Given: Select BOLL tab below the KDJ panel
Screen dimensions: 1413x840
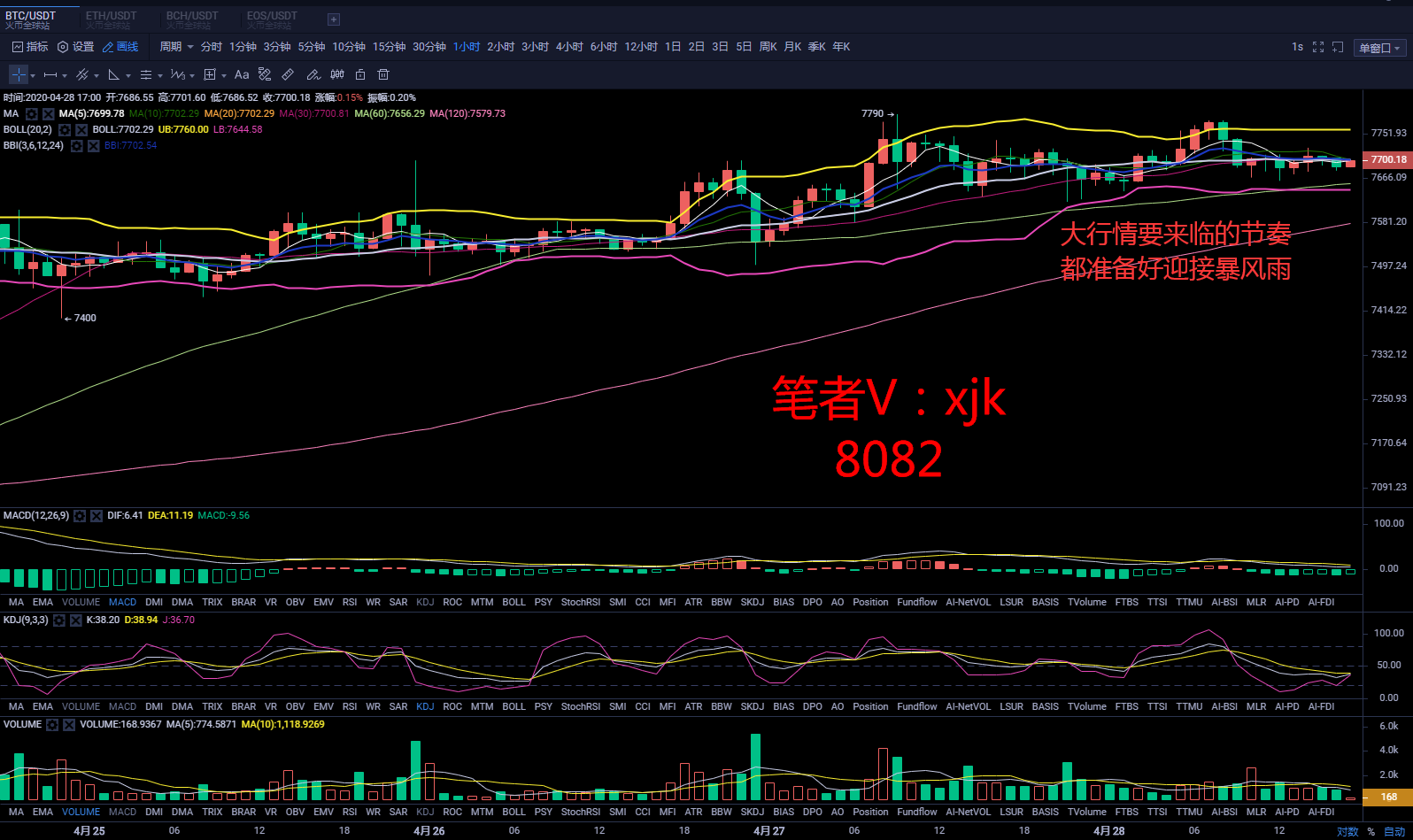Looking at the screenshot, I should 513,706.
